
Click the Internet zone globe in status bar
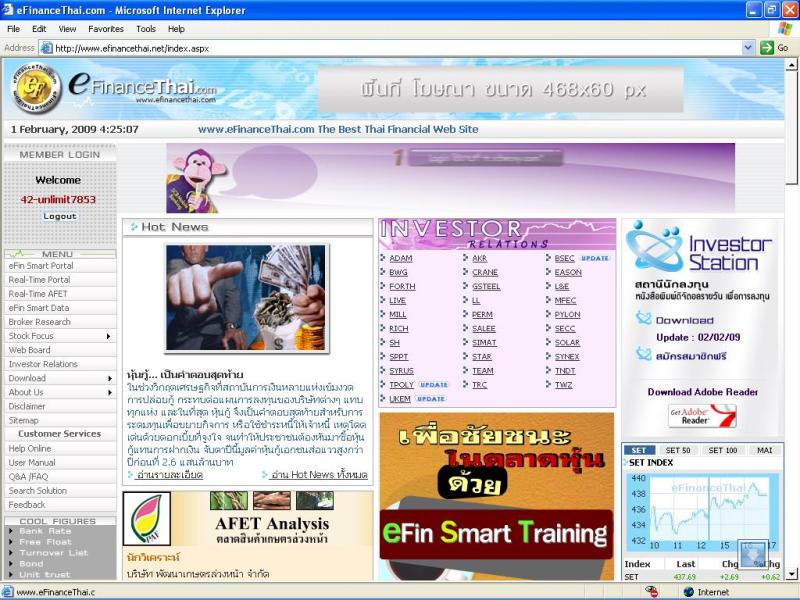[689, 592]
